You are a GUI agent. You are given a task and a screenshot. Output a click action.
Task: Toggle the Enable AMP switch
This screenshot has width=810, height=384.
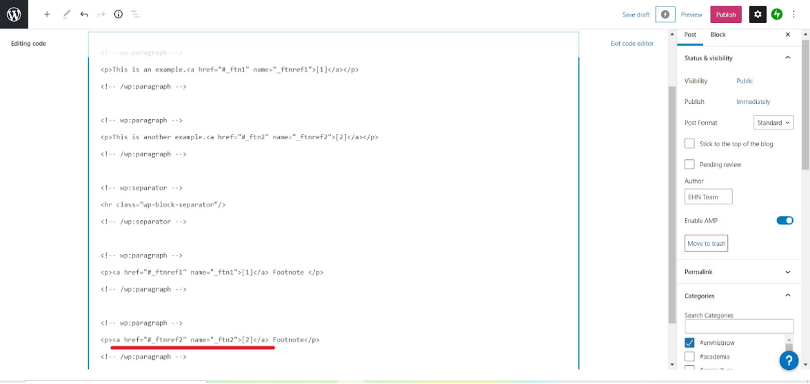click(x=785, y=221)
